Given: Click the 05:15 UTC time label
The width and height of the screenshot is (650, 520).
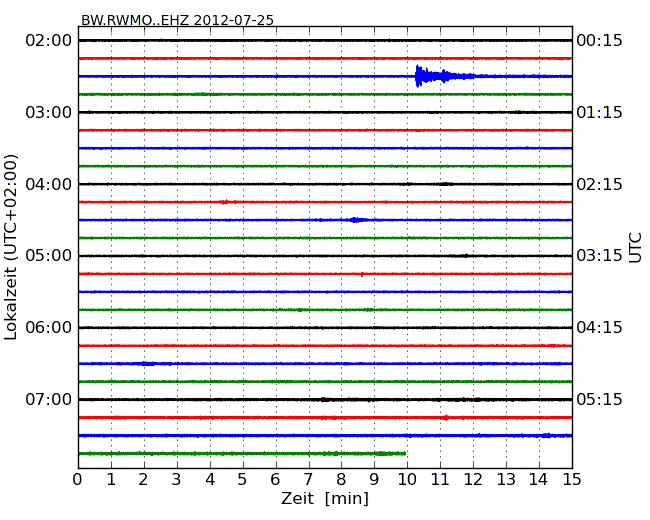Looking at the screenshot, I should coord(599,399).
